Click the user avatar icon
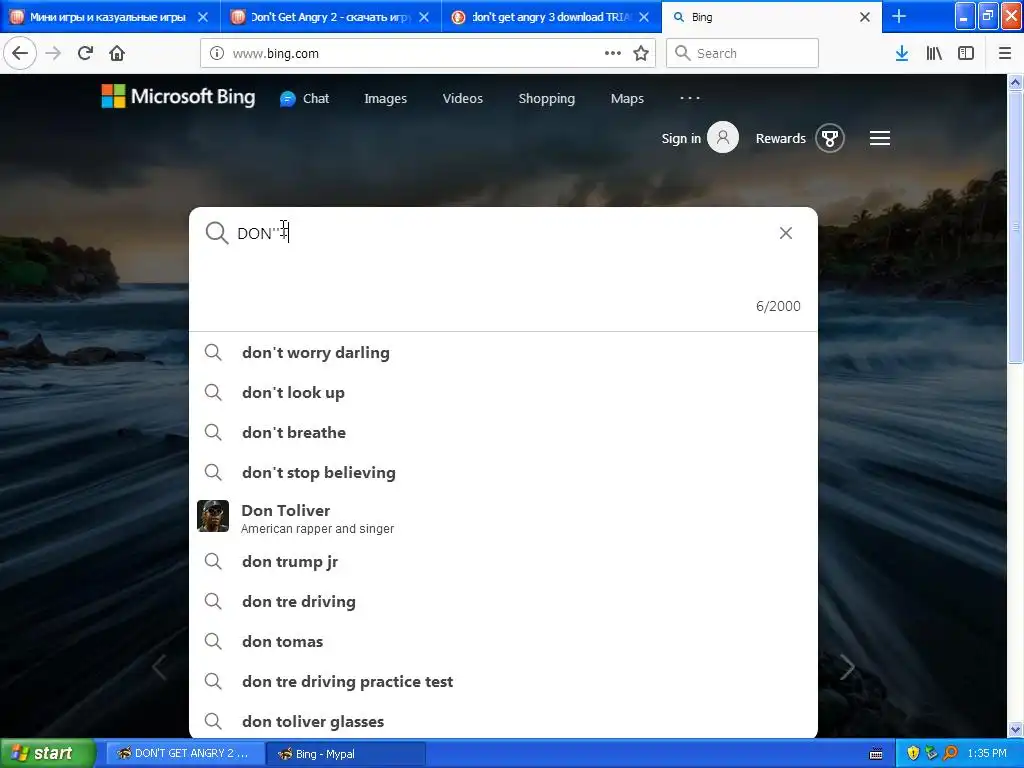Viewport: 1024px width, 768px height. point(723,138)
